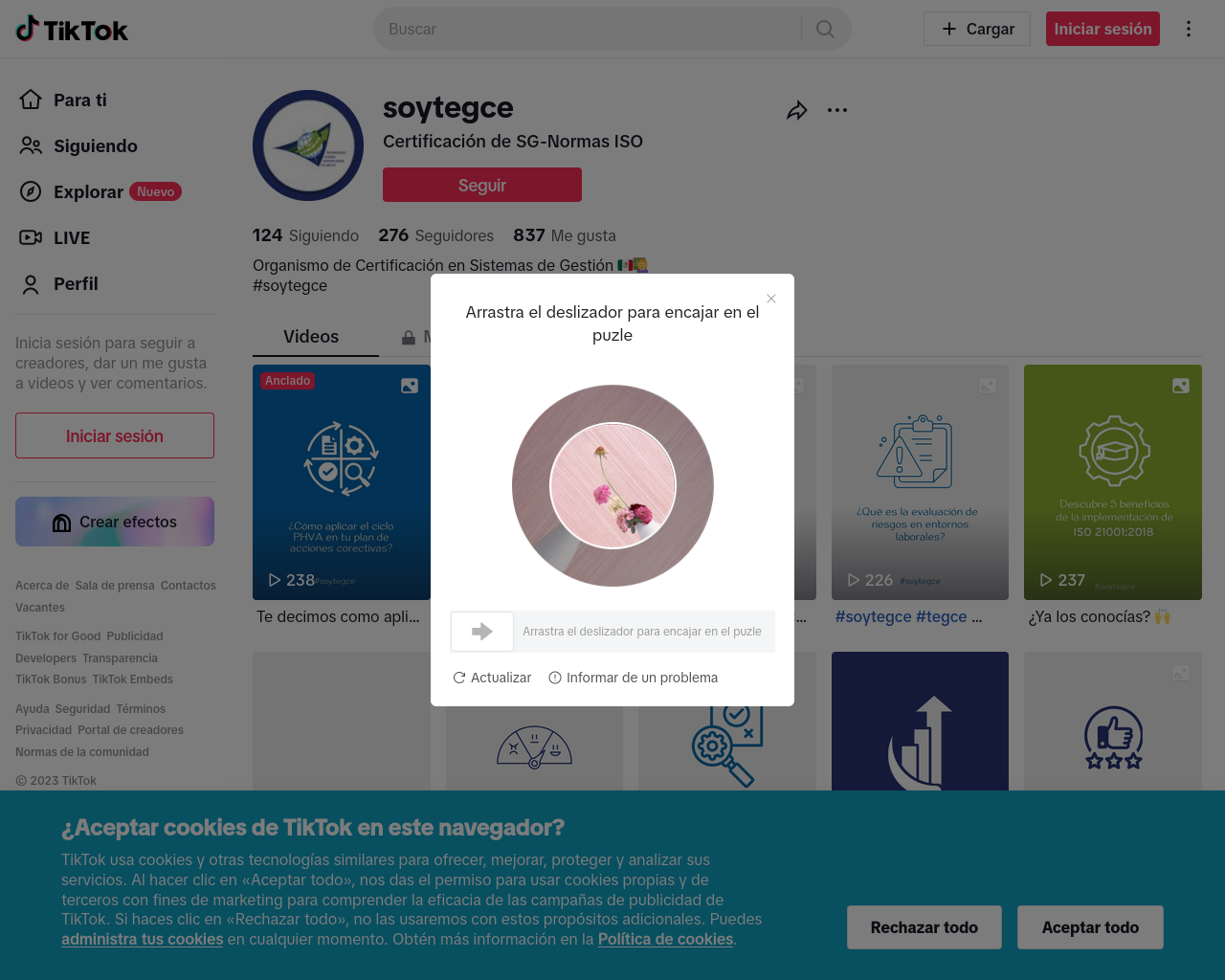The image size is (1225, 980).
Task: Open profile more options ellipsis
Action: point(837,110)
